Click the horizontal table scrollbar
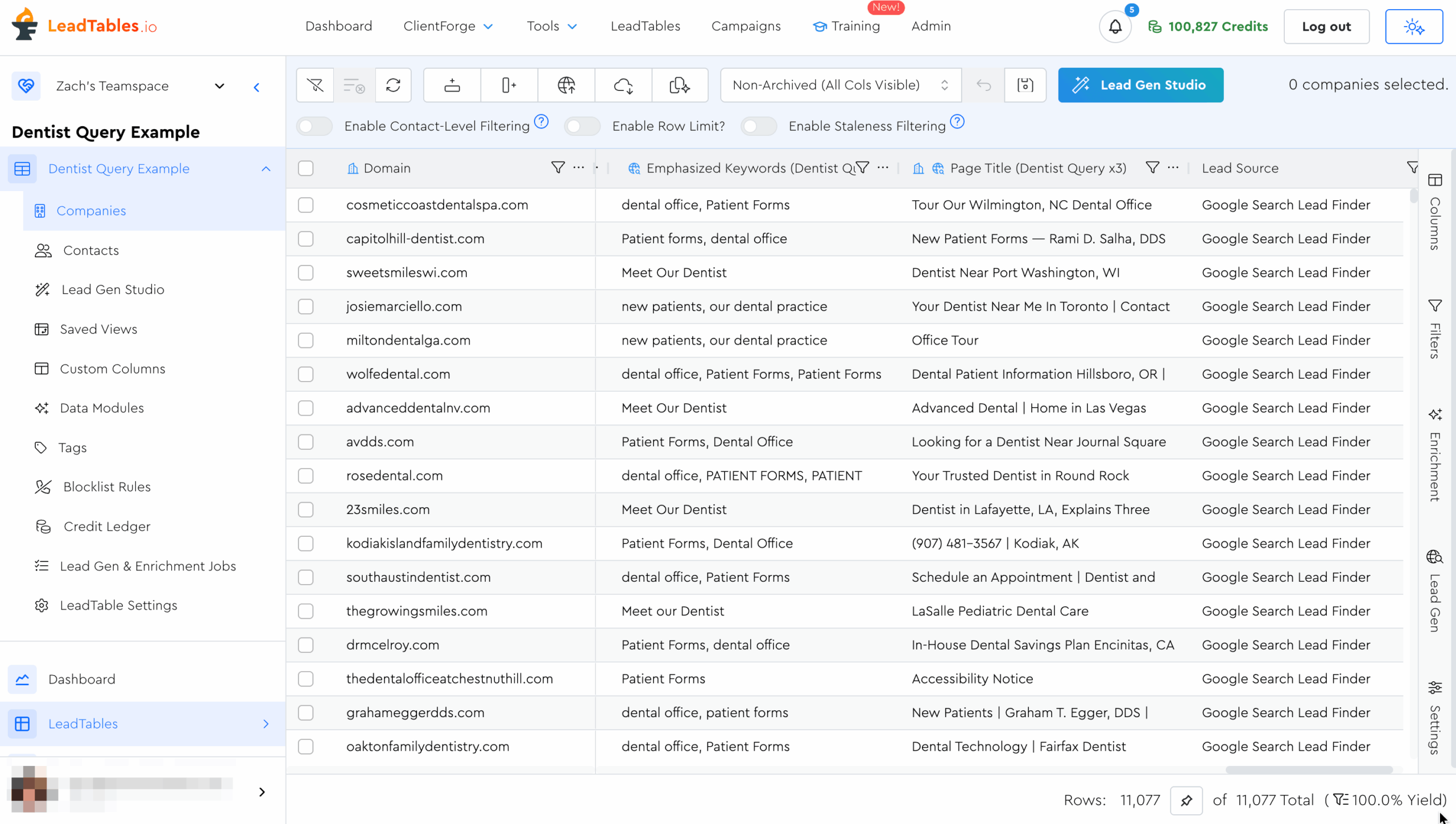1456x824 pixels. tap(1308, 769)
